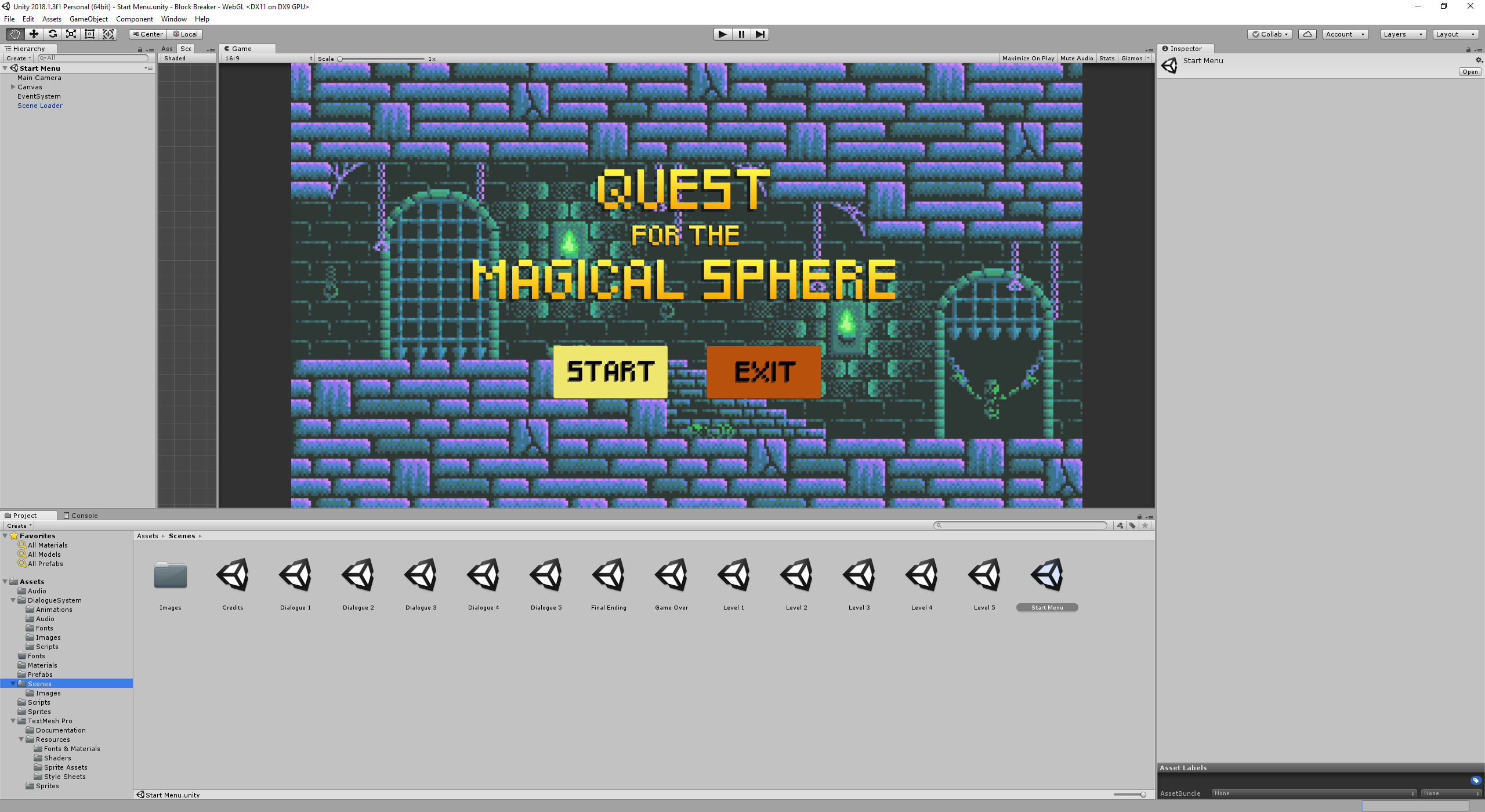Select the Scale tool icon
This screenshot has height=812, width=1485.
pyautogui.click(x=71, y=34)
